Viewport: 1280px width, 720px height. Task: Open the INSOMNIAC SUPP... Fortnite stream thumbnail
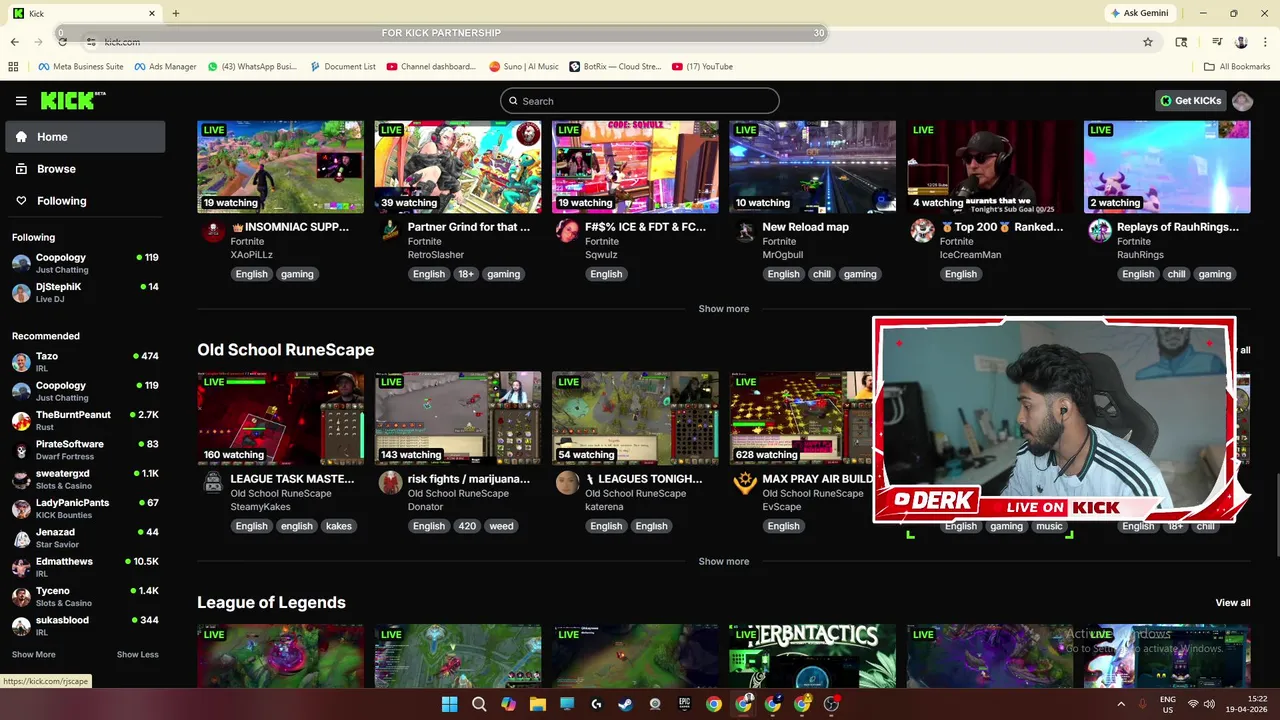pyautogui.click(x=280, y=167)
